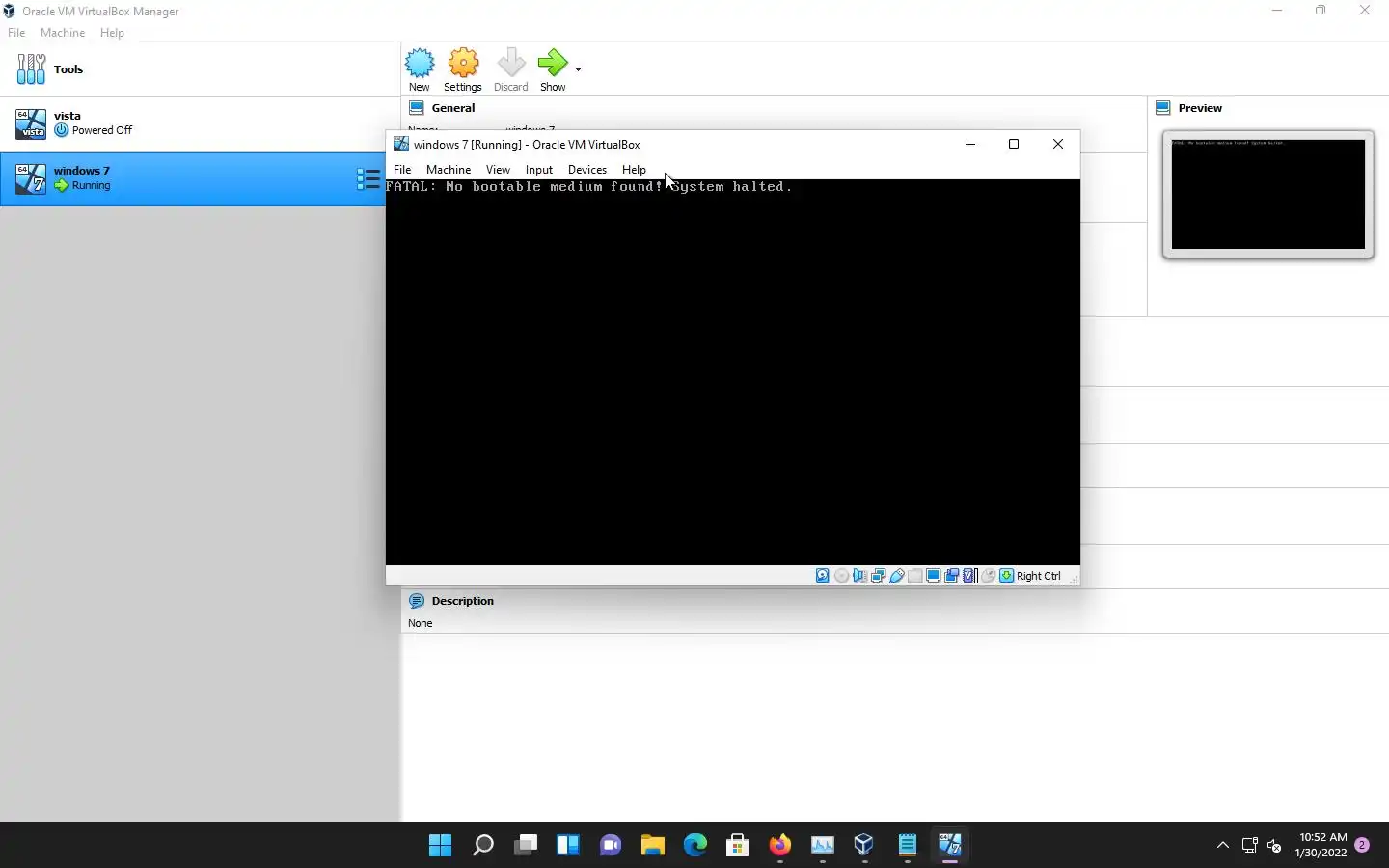The width and height of the screenshot is (1389, 868).
Task: Click the hard disk activity status icon
Action: pos(823,576)
